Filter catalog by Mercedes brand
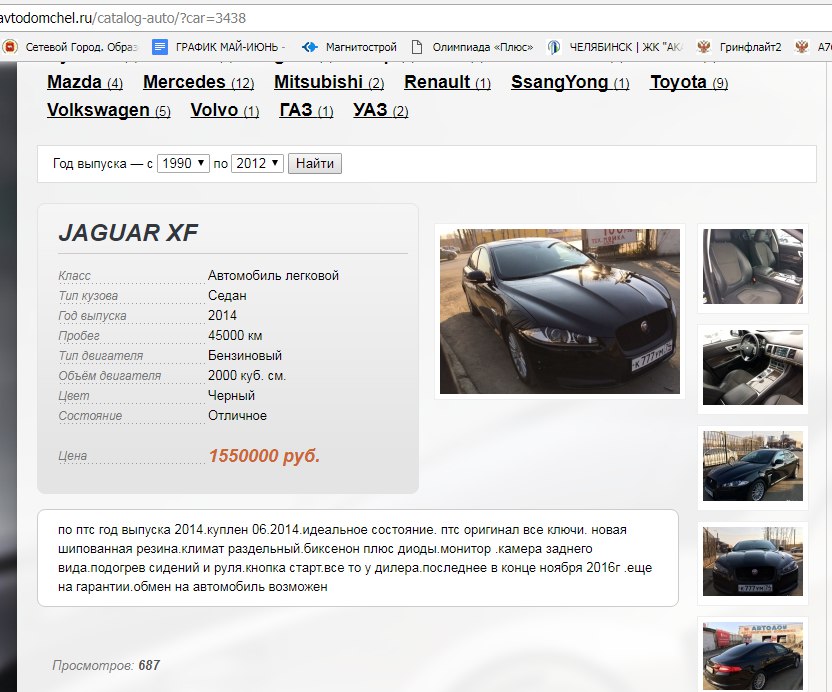The height and width of the screenshot is (692, 832). (x=184, y=82)
